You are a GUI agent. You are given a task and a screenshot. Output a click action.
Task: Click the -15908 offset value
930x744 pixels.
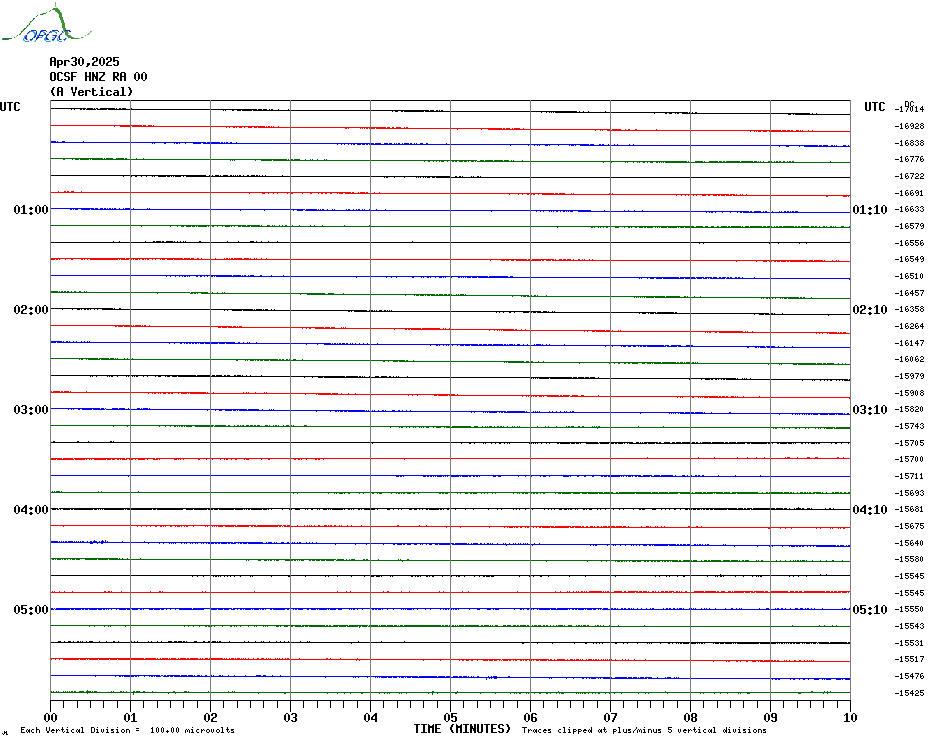pyautogui.click(x=909, y=393)
